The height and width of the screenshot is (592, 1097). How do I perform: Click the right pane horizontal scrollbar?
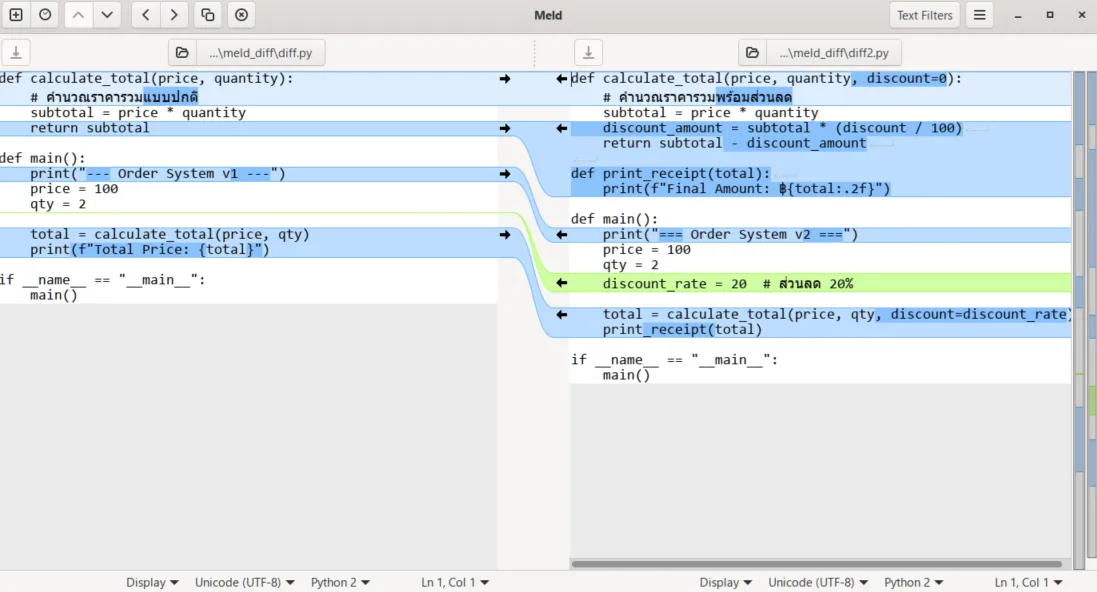(x=816, y=564)
